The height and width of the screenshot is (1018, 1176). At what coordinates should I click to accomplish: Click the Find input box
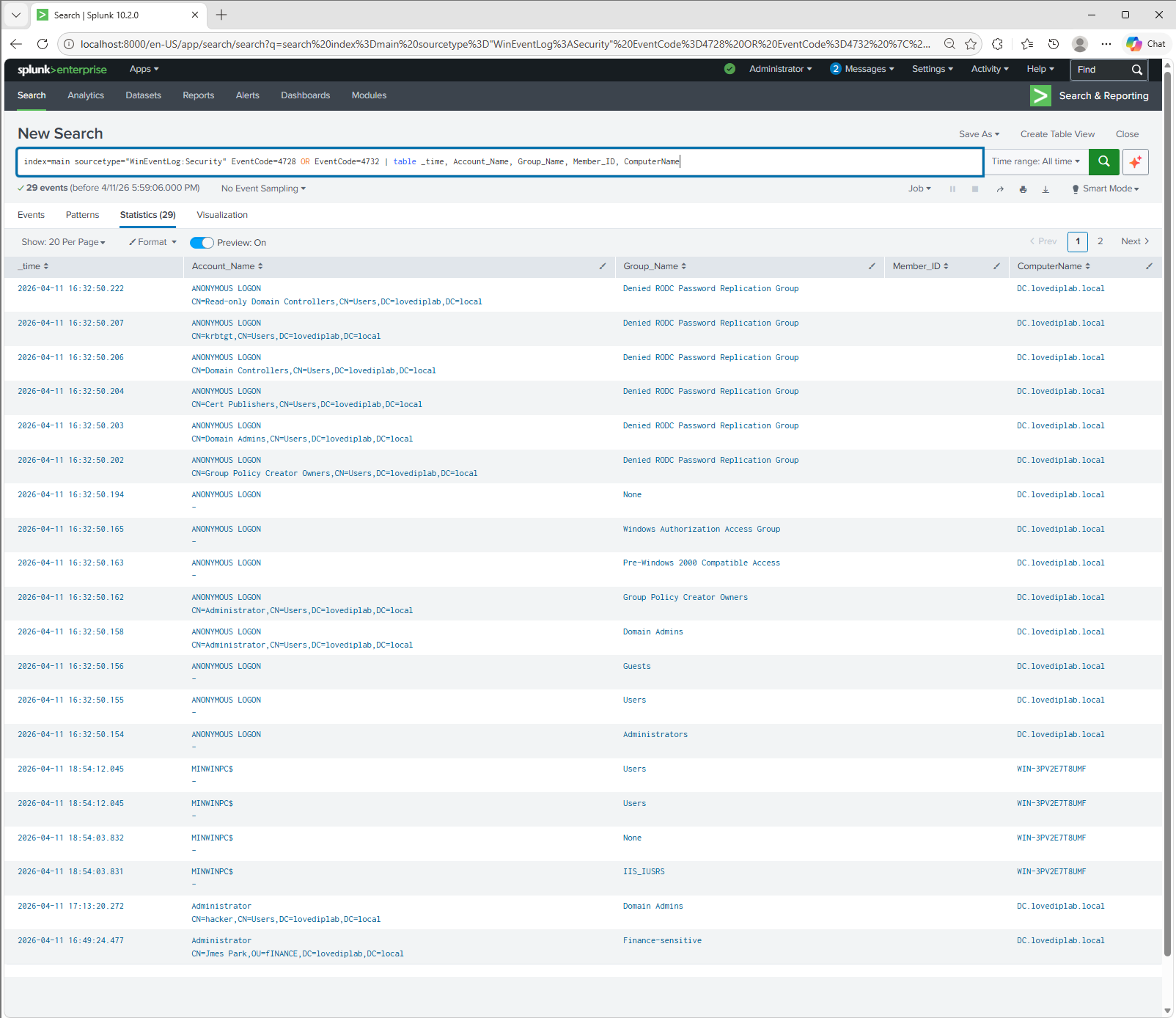pos(1100,70)
